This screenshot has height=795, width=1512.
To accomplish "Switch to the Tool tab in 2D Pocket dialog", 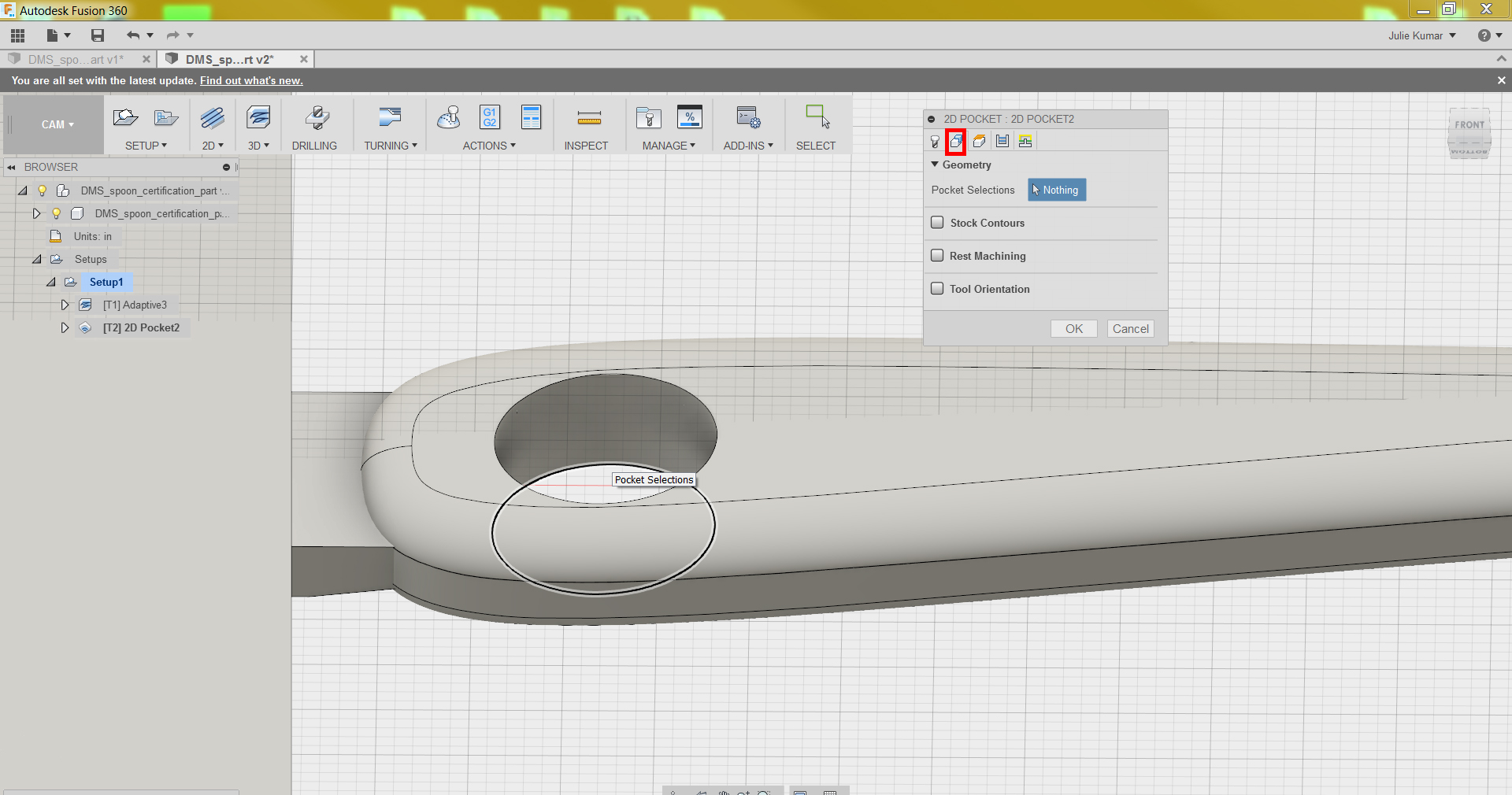I will tap(935, 142).
